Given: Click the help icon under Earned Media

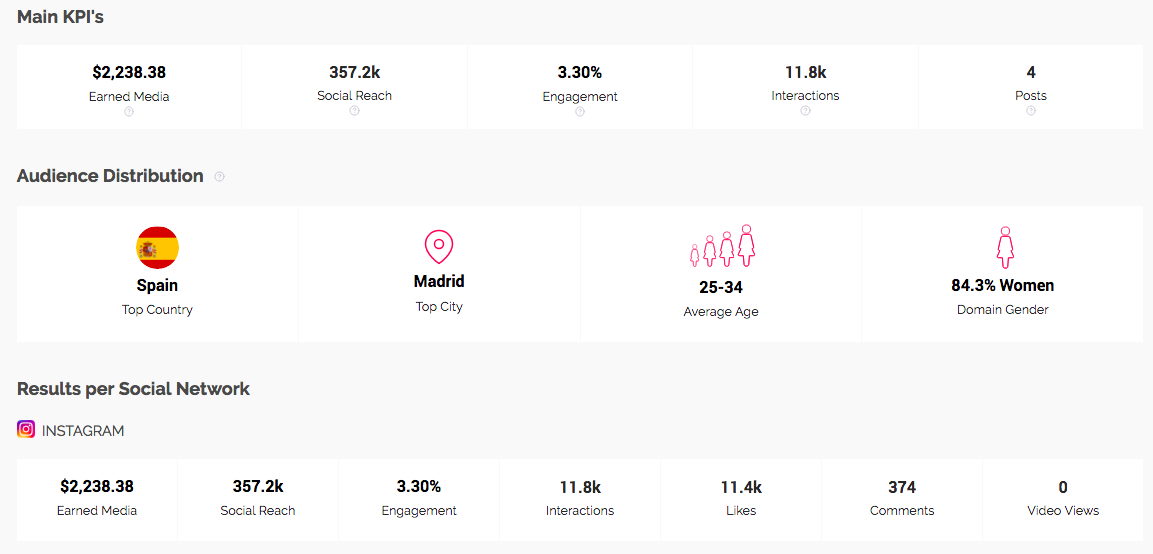Looking at the screenshot, I should [x=129, y=112].
